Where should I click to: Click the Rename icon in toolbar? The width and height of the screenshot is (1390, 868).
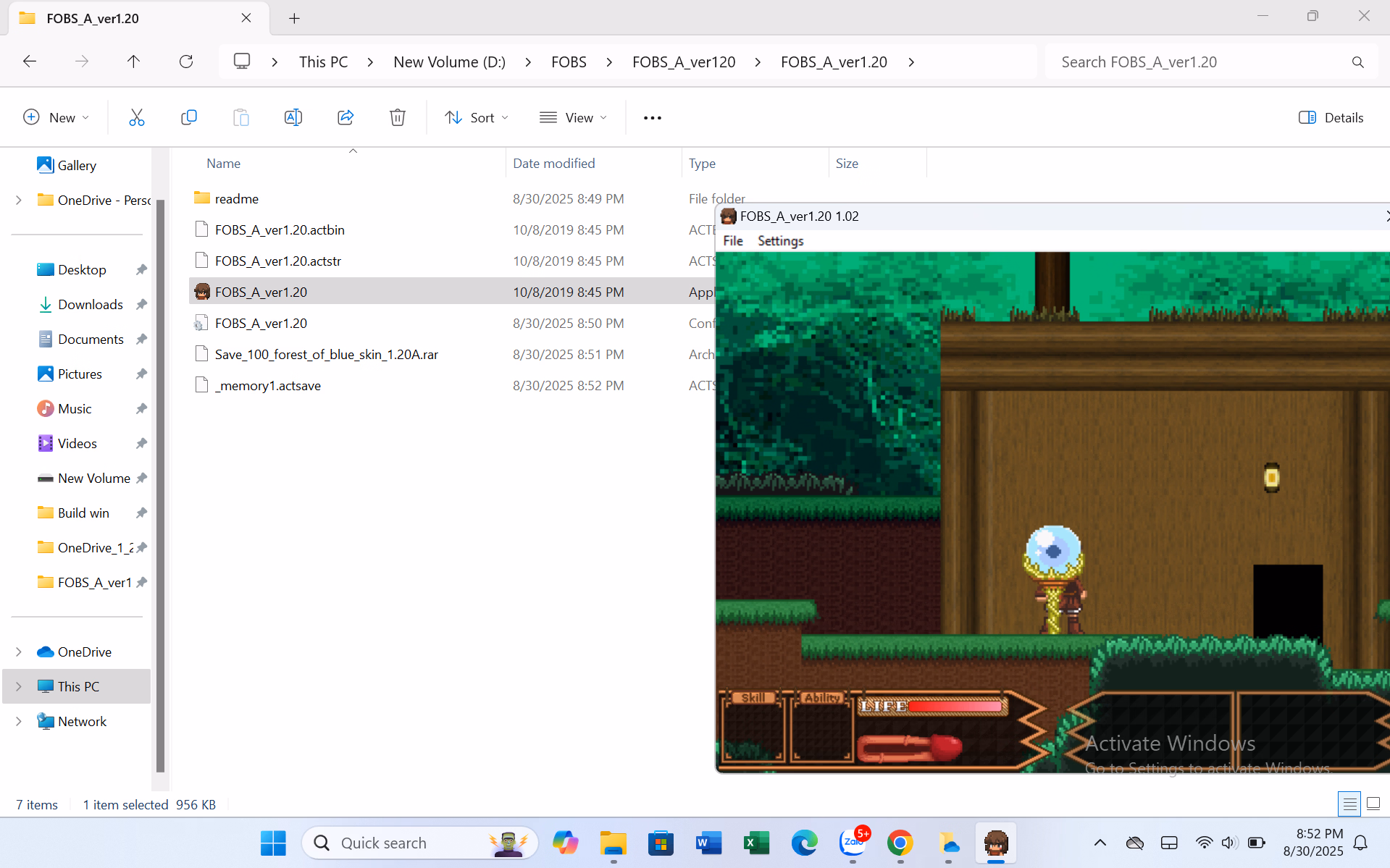coord(293,117)
